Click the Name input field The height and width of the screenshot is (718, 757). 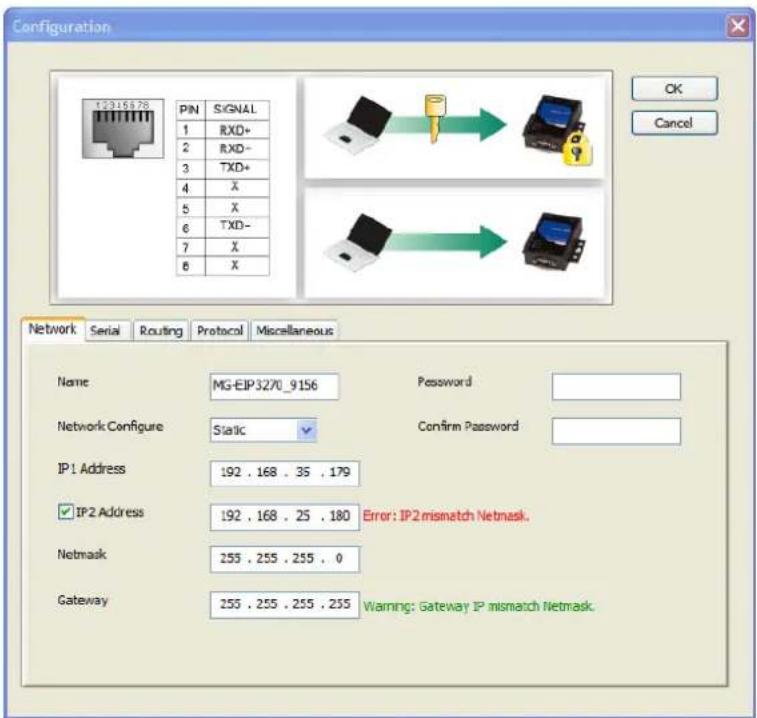click(274, 386)
